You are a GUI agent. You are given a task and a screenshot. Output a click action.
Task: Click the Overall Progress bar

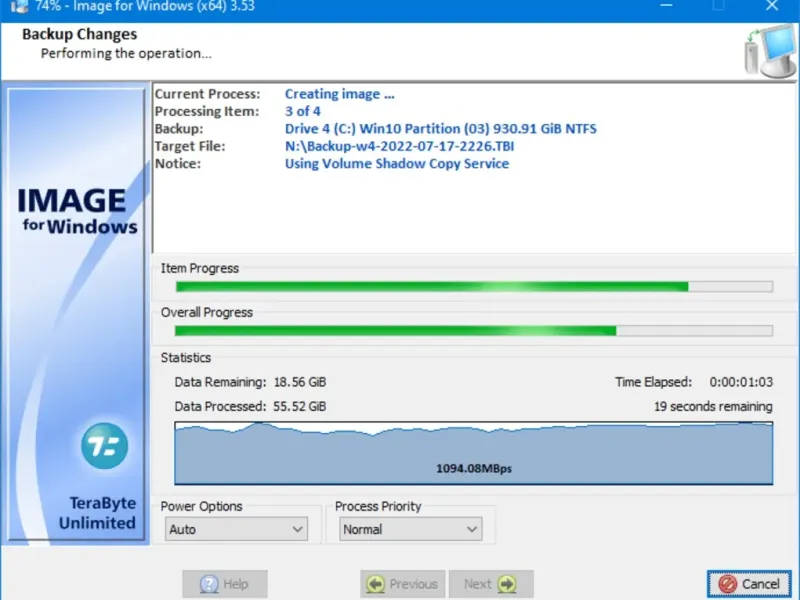(x=474, y=331)
